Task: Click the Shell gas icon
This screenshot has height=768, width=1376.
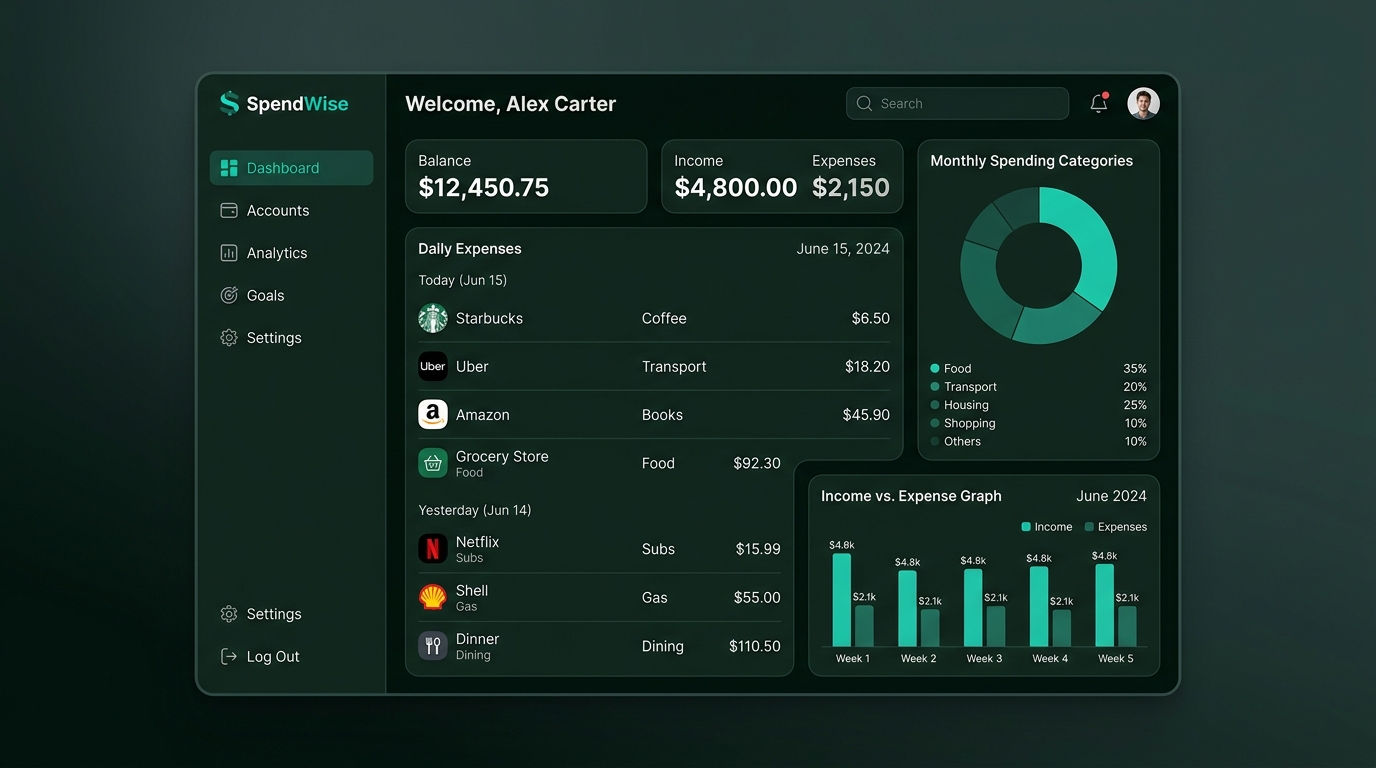Action: click(433, 597)
